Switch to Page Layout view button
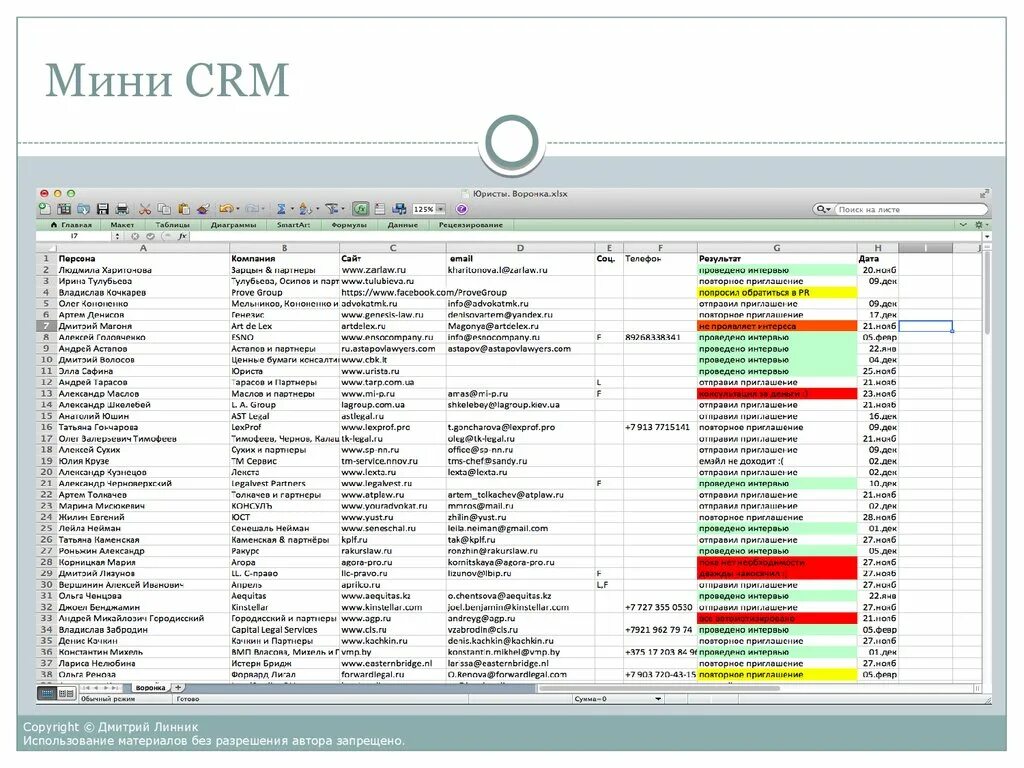 (x=66, y=693)
